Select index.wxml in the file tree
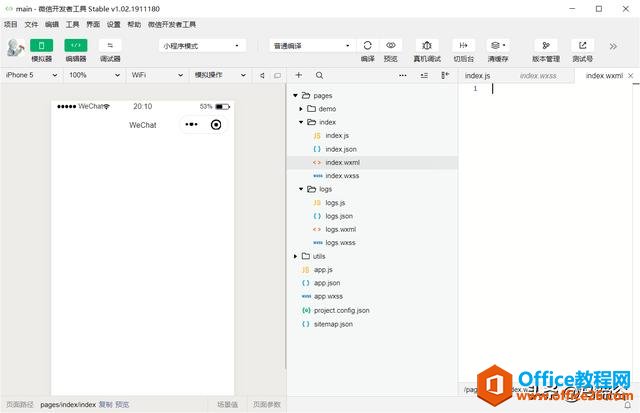 pos(372,162)
